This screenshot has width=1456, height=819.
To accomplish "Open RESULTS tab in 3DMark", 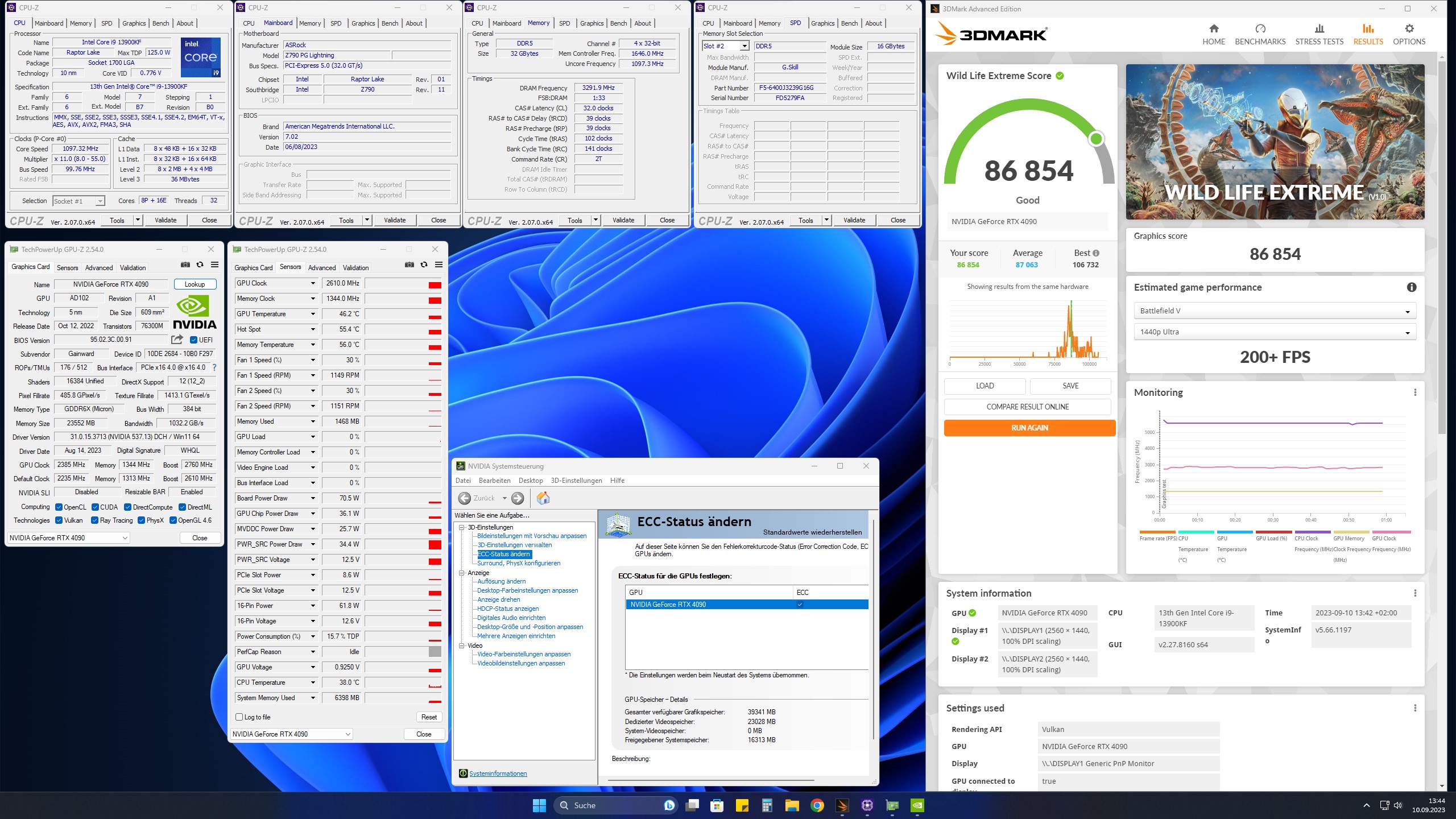I will (x=1368, y=35).
